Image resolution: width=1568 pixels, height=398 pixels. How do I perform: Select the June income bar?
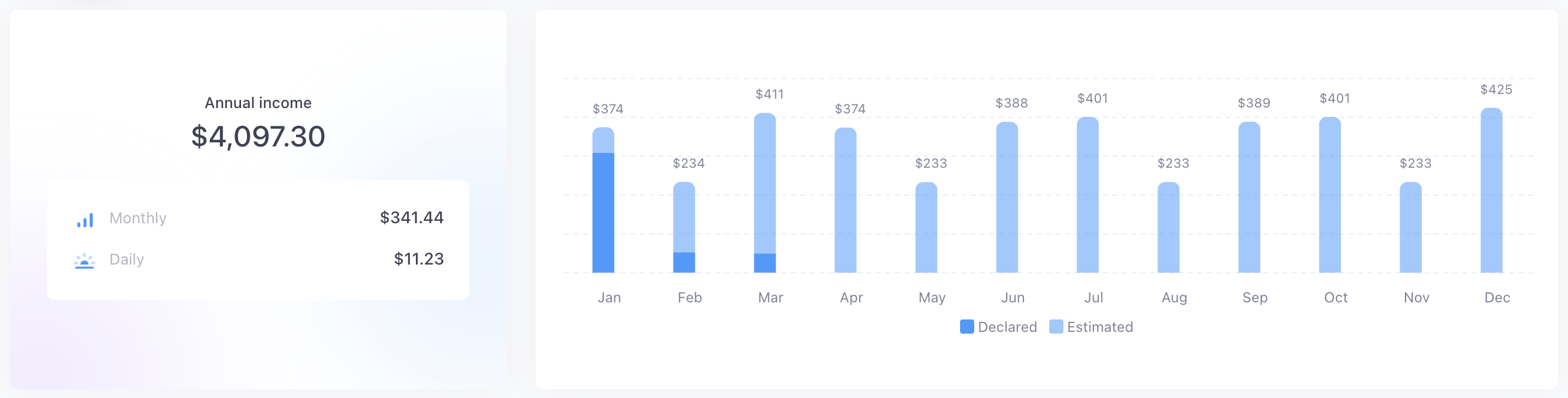click(1007, 198)
